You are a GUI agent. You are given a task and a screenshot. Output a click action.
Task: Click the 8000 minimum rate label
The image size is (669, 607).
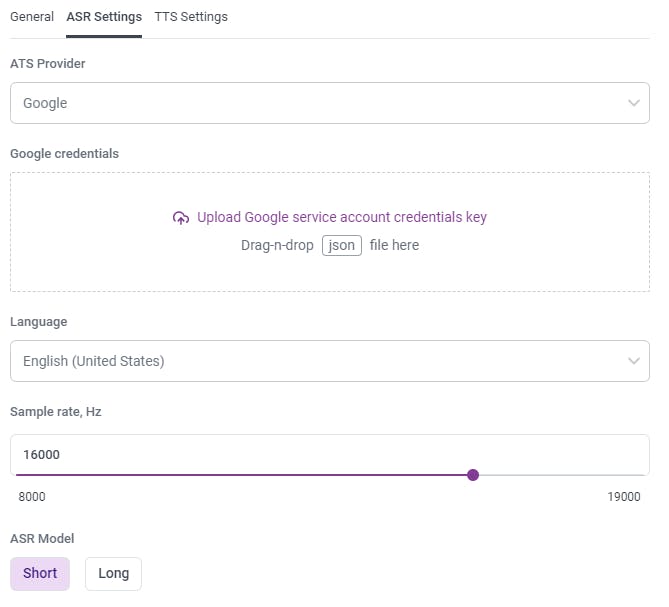click(x=32, y=496)
